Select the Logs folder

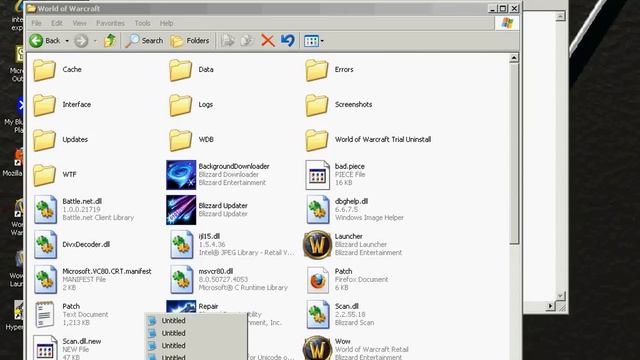(191, 105)
